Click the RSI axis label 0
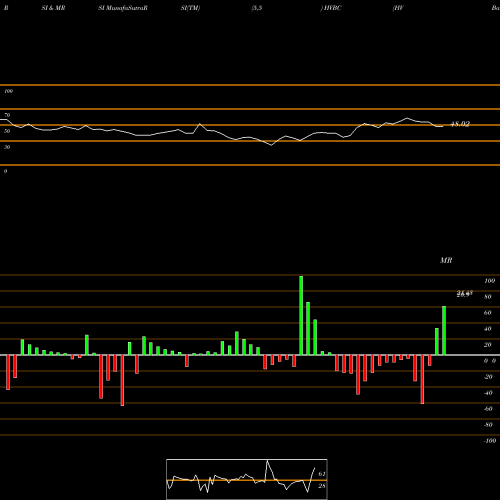This screenshot has height=500, width=500. pos(5,171)
